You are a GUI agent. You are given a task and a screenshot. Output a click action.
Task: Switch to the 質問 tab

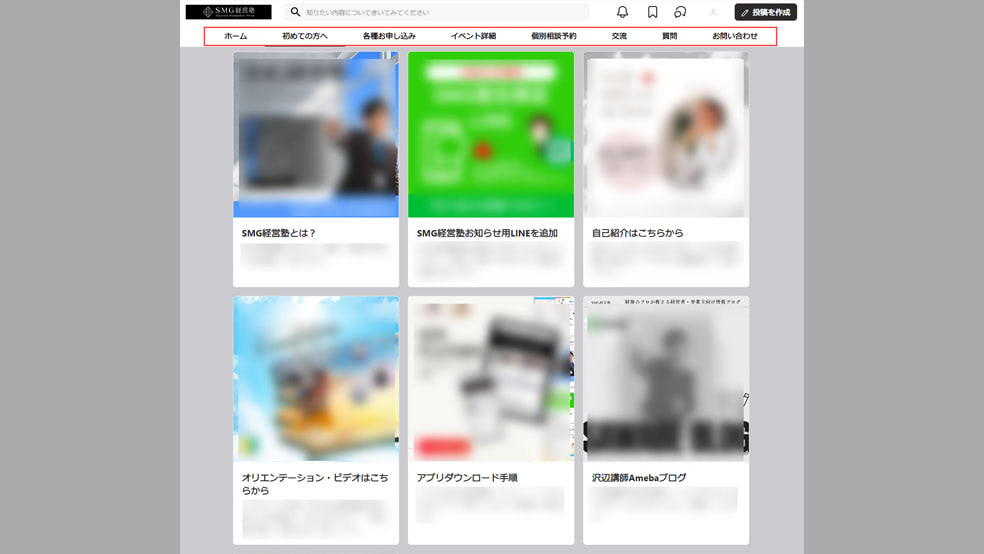click(x=670, y=36)
